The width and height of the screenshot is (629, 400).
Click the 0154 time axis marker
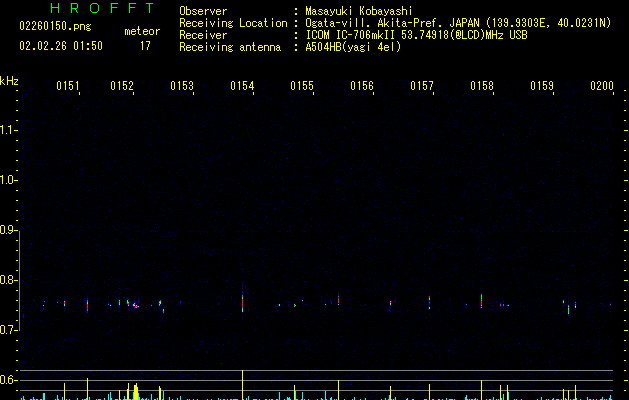pyautogui.click(x=242, y=86)
